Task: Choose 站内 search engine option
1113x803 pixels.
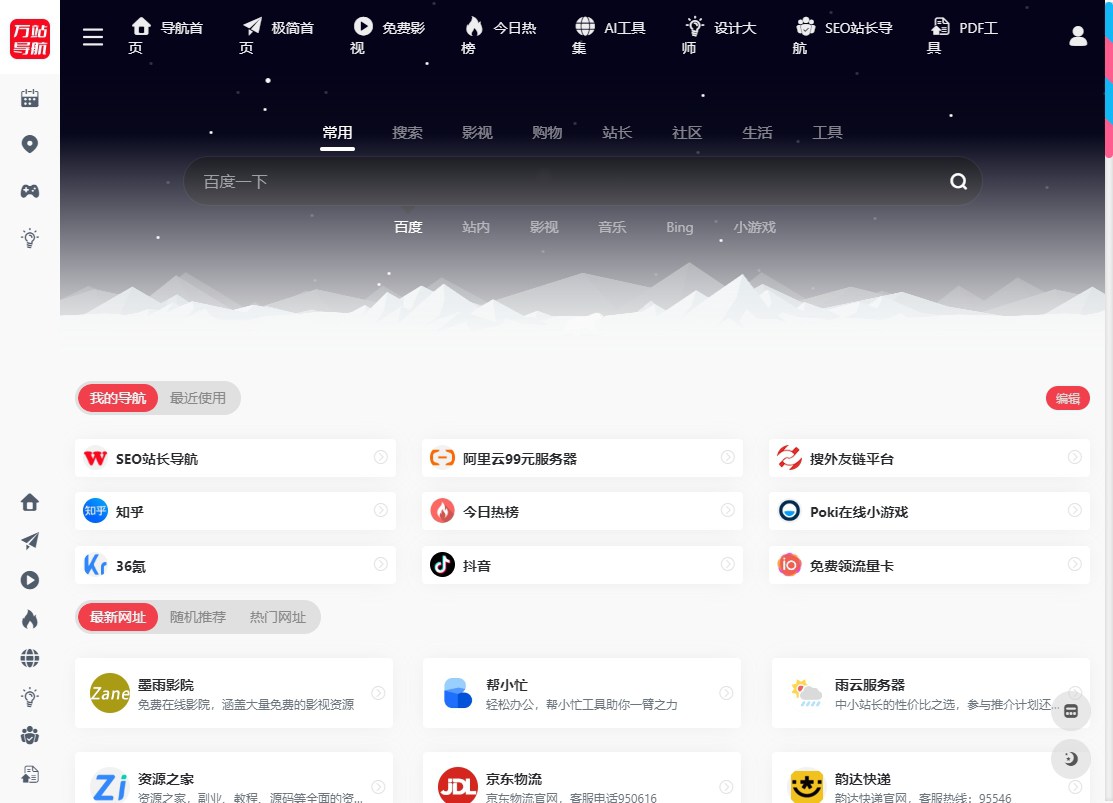Action: [x=476, y=227]
